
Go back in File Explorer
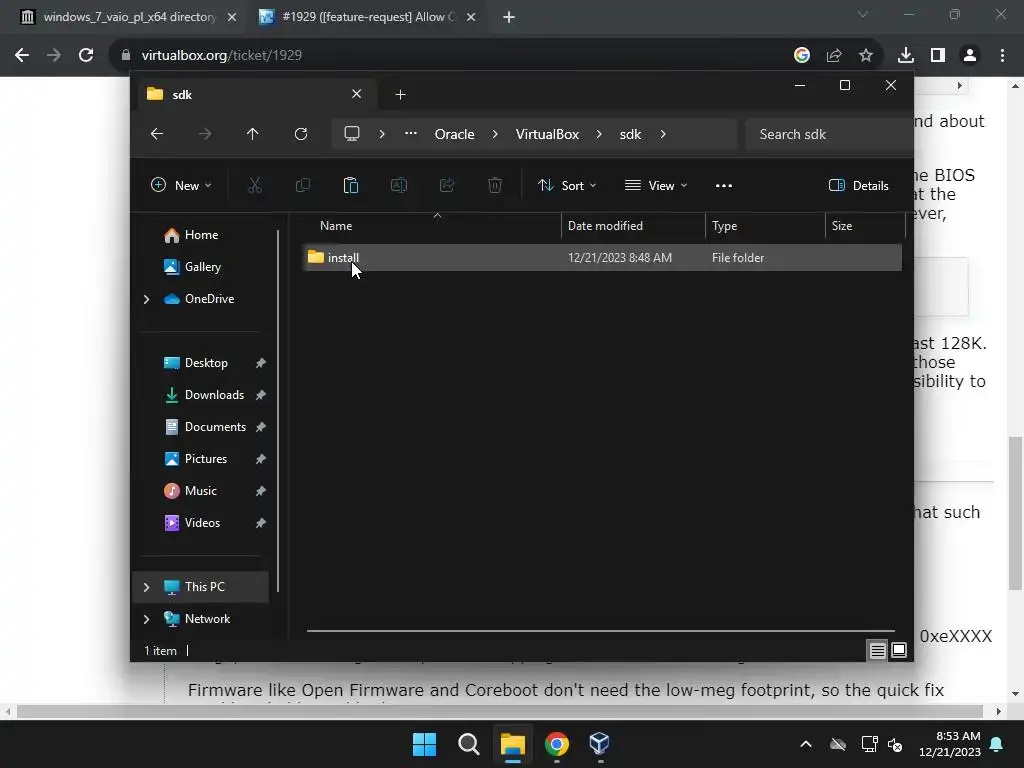[x=157, y=134]
